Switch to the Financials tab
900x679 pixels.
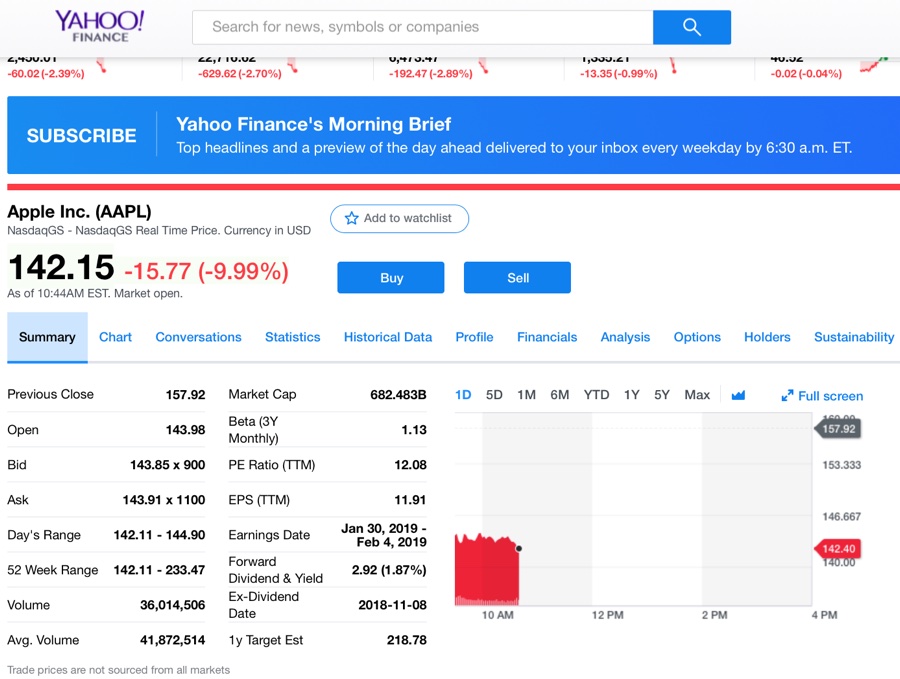click(x=547, y=337)
